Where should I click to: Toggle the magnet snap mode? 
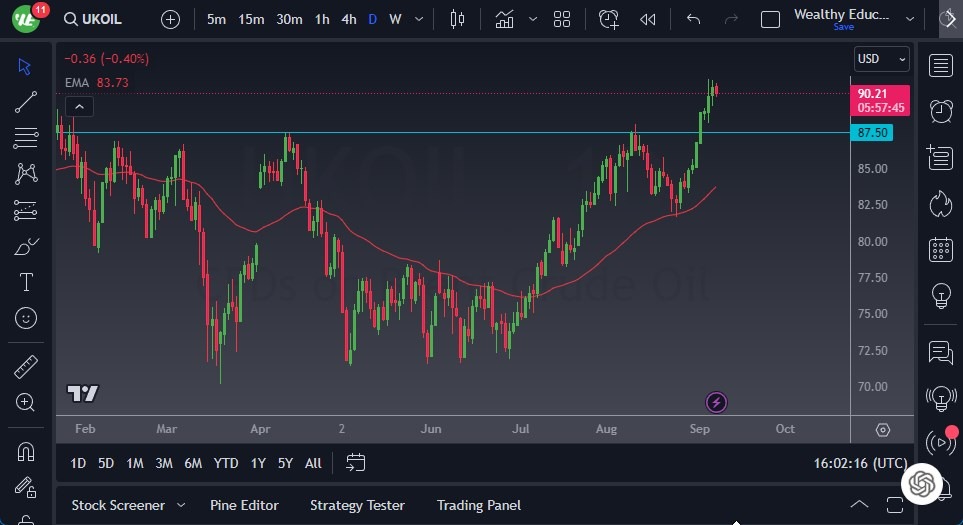(x=26, y=452)
